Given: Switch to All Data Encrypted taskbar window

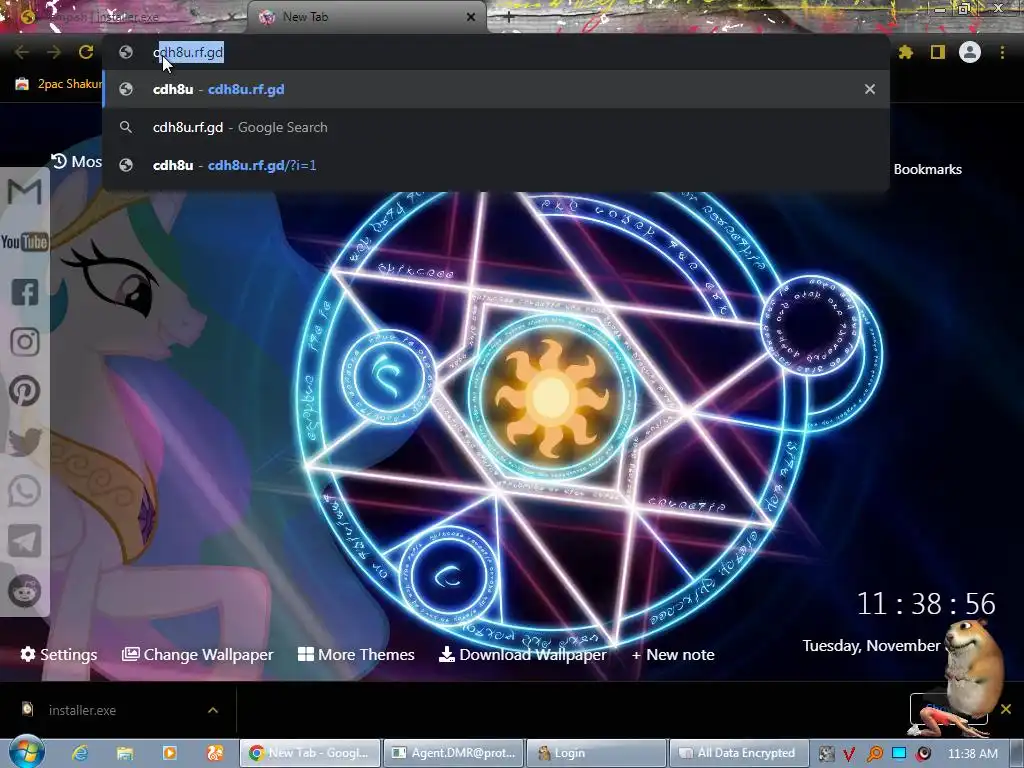Looking at the screenshot, I should pos(739,753).
